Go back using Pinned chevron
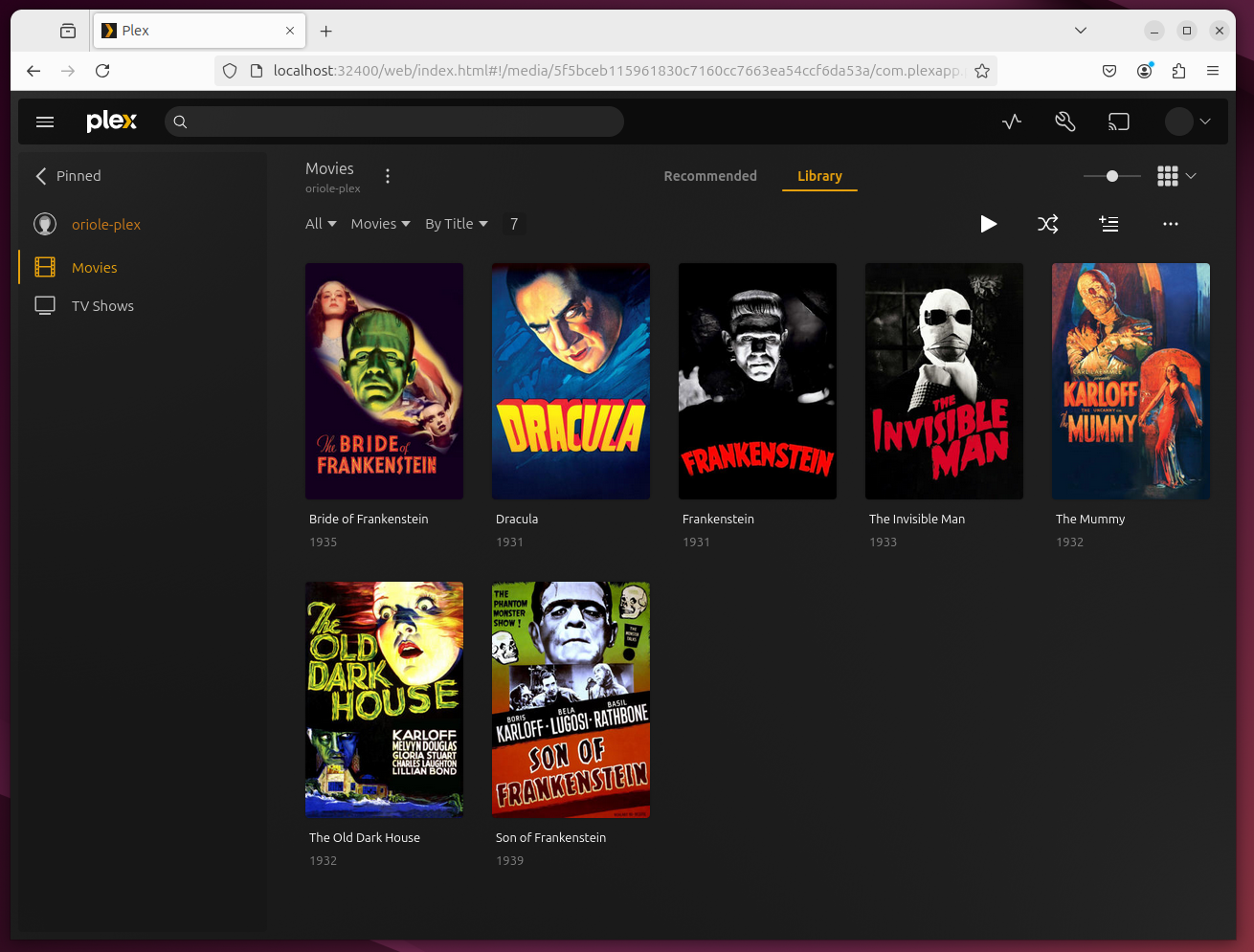The height and width of the screenshot is (952, 1254). pyautogui.click(x=41, y=176)
